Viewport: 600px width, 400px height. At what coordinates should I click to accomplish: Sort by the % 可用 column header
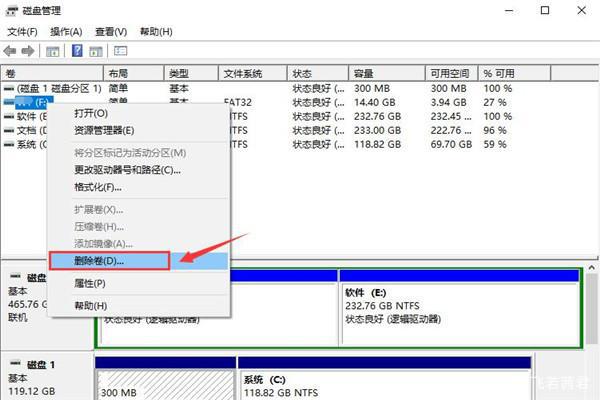(515, 73)
